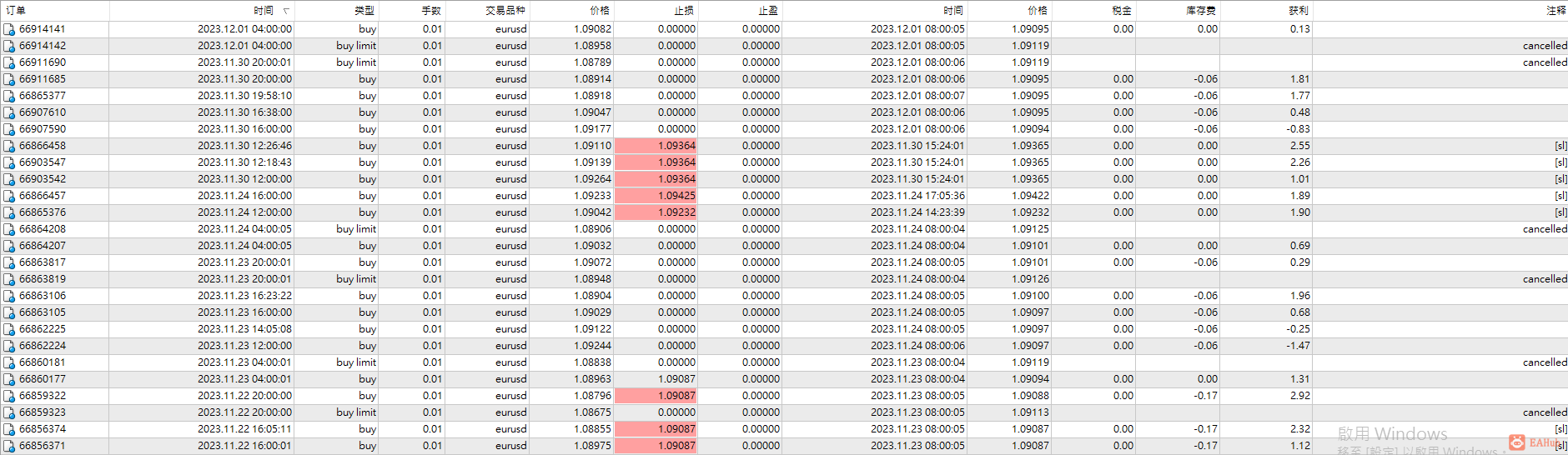
Task: Click the 税金 column header
Action: pos(1122,11)
